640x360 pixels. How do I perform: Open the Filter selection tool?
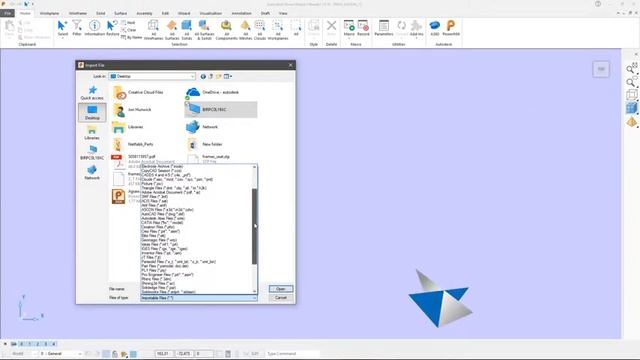coord(77,28)
